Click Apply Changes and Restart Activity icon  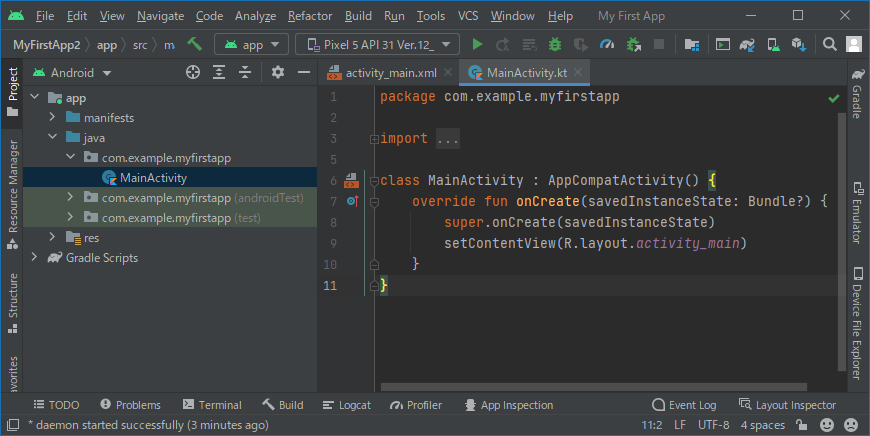tap(503, 44)
